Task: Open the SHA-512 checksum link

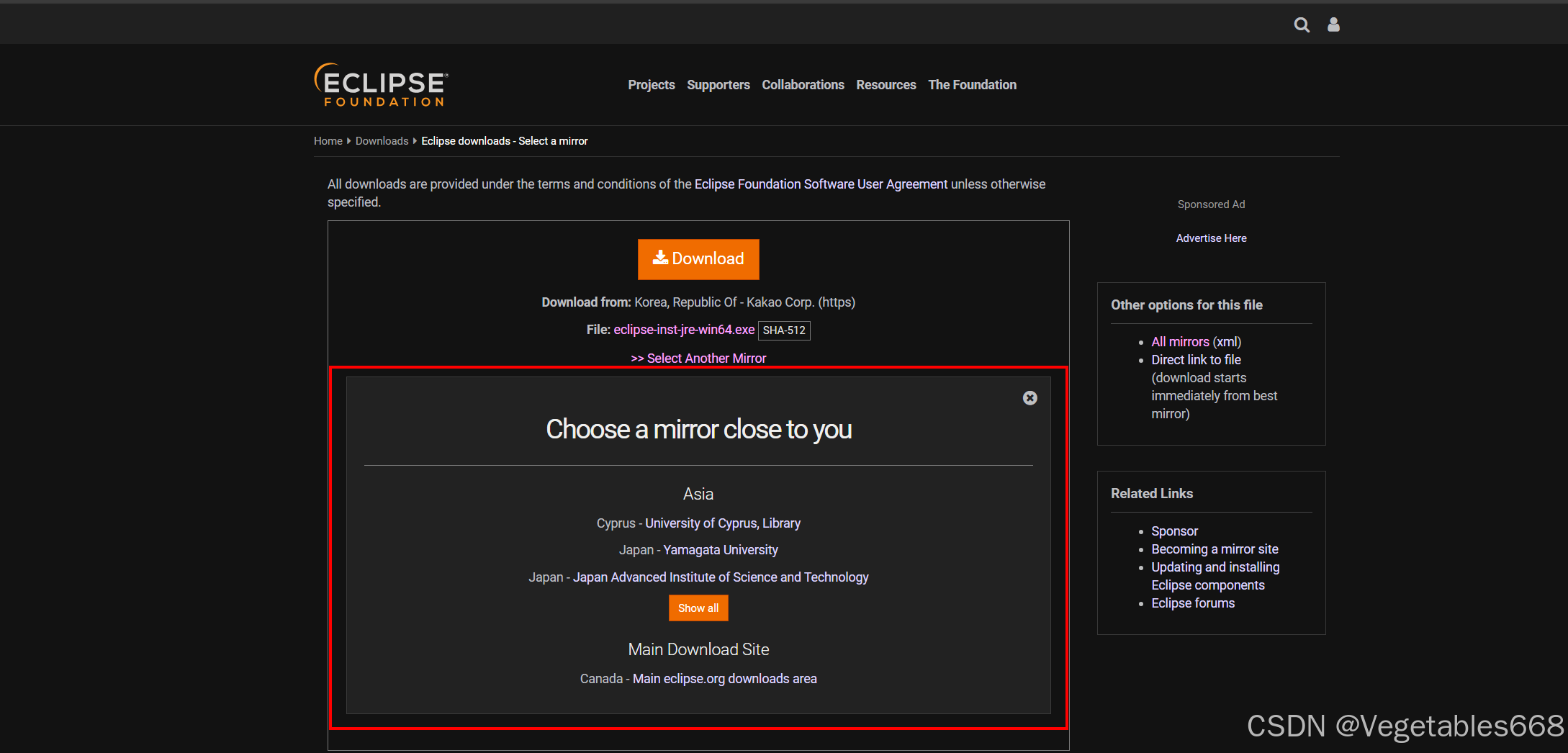Action: point(784,330)
